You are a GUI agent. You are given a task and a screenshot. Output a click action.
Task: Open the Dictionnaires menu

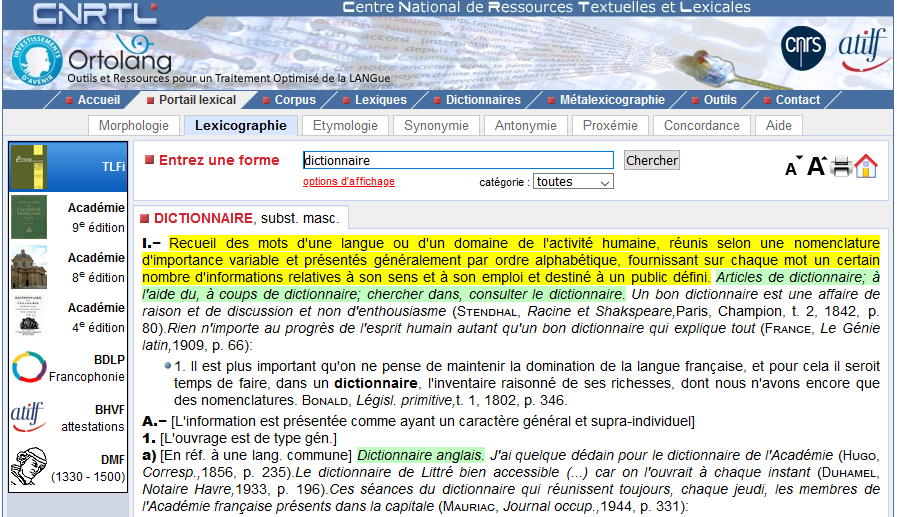click(477, 100)
